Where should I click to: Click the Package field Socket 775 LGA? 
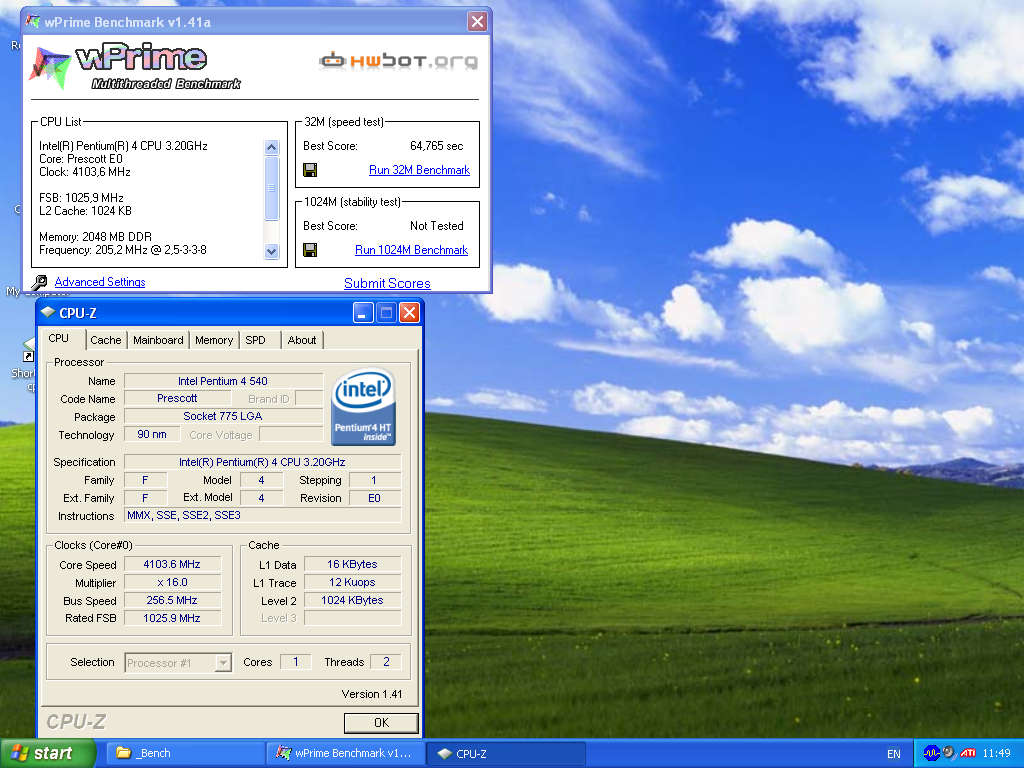tap(223, 416)
